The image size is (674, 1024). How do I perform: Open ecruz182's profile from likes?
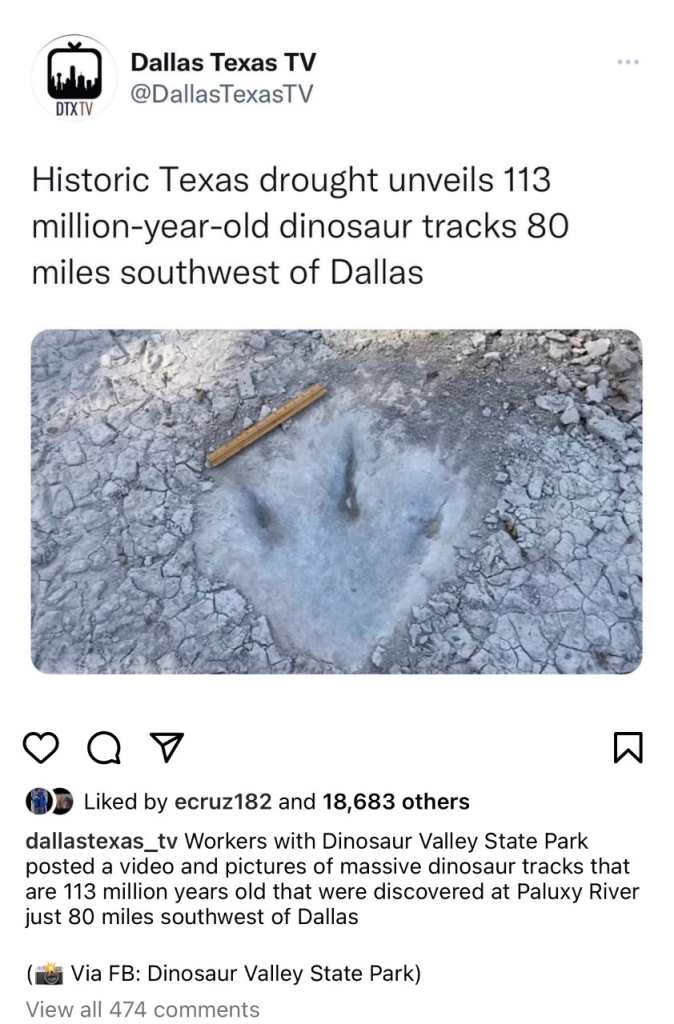pyautogui.click(x=223, y=801)
